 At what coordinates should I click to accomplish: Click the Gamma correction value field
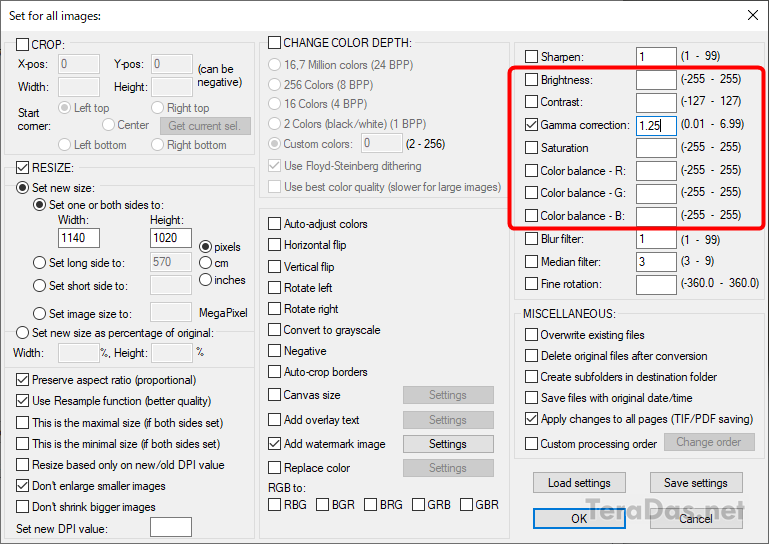(656, 126)
